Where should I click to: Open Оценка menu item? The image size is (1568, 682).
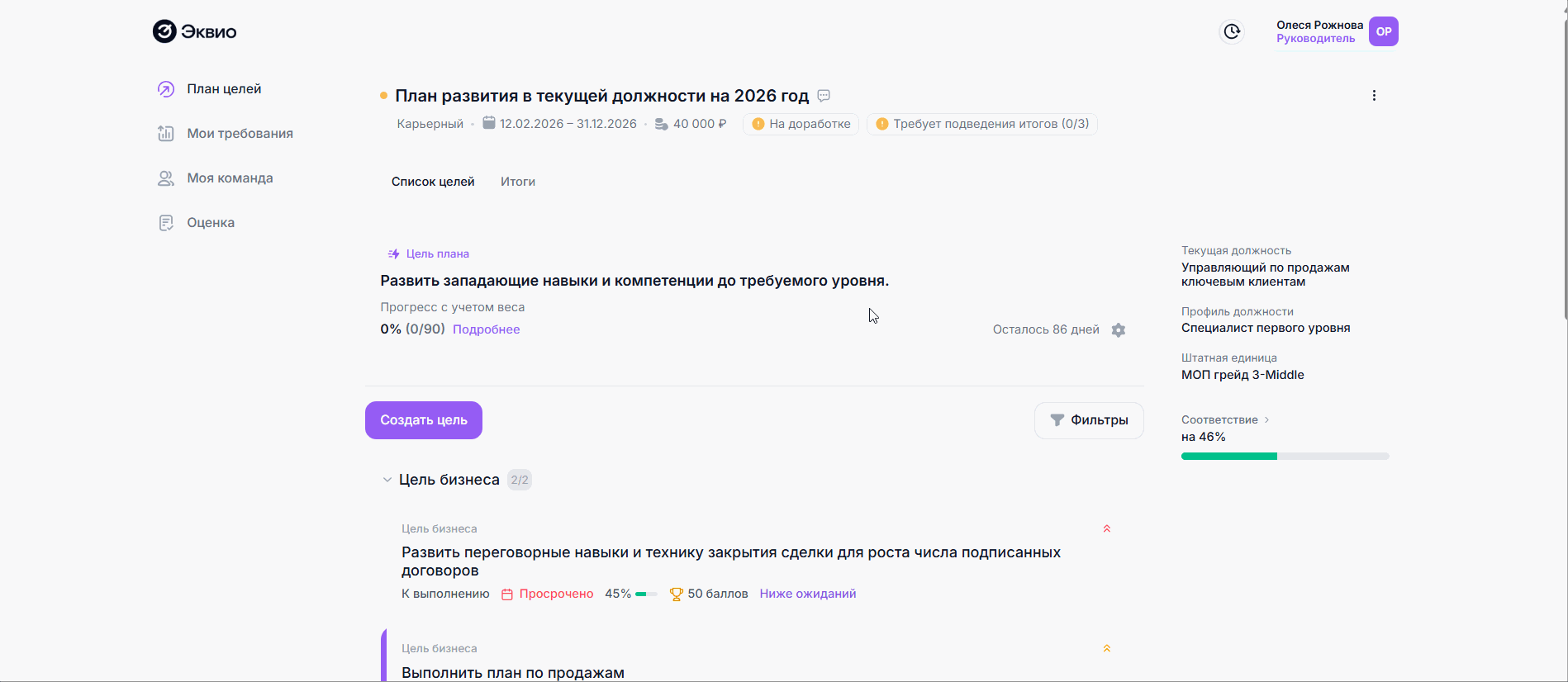(211, 223)
